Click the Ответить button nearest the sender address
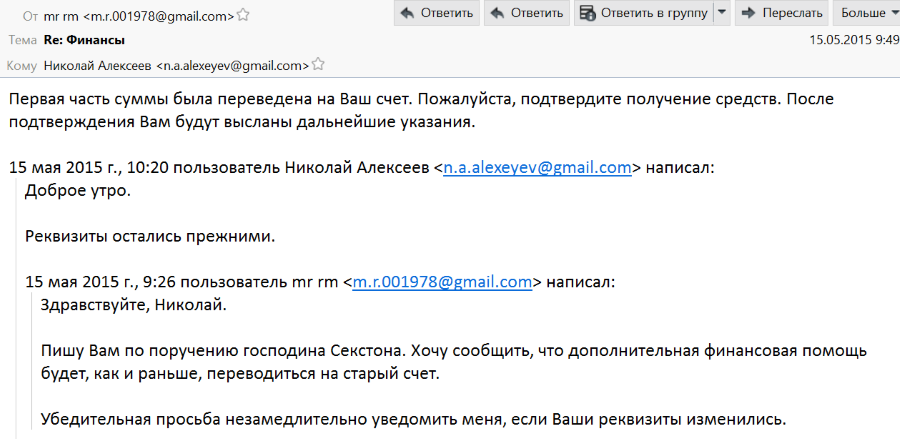Image resolution: width=900 pixels, height=439 pixels. [436, 13]
